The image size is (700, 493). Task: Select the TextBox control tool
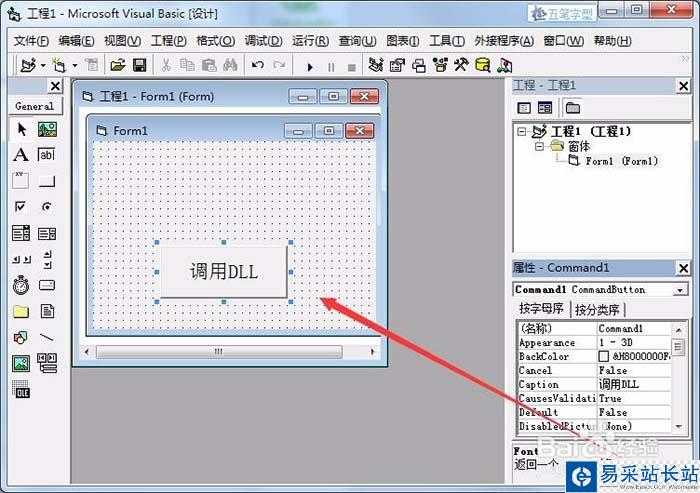pyautogui.click(x=47, y=155)
